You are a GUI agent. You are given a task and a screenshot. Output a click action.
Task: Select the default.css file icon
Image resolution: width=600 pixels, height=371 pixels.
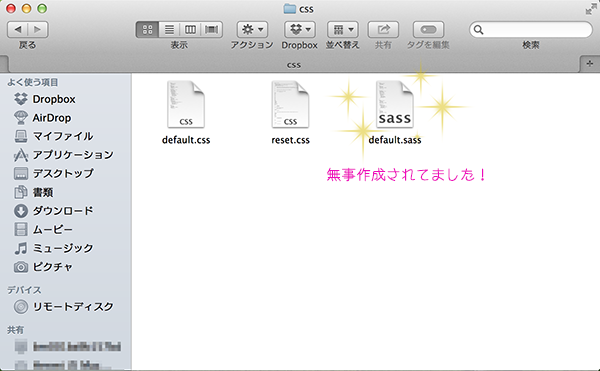coord(186,104)
